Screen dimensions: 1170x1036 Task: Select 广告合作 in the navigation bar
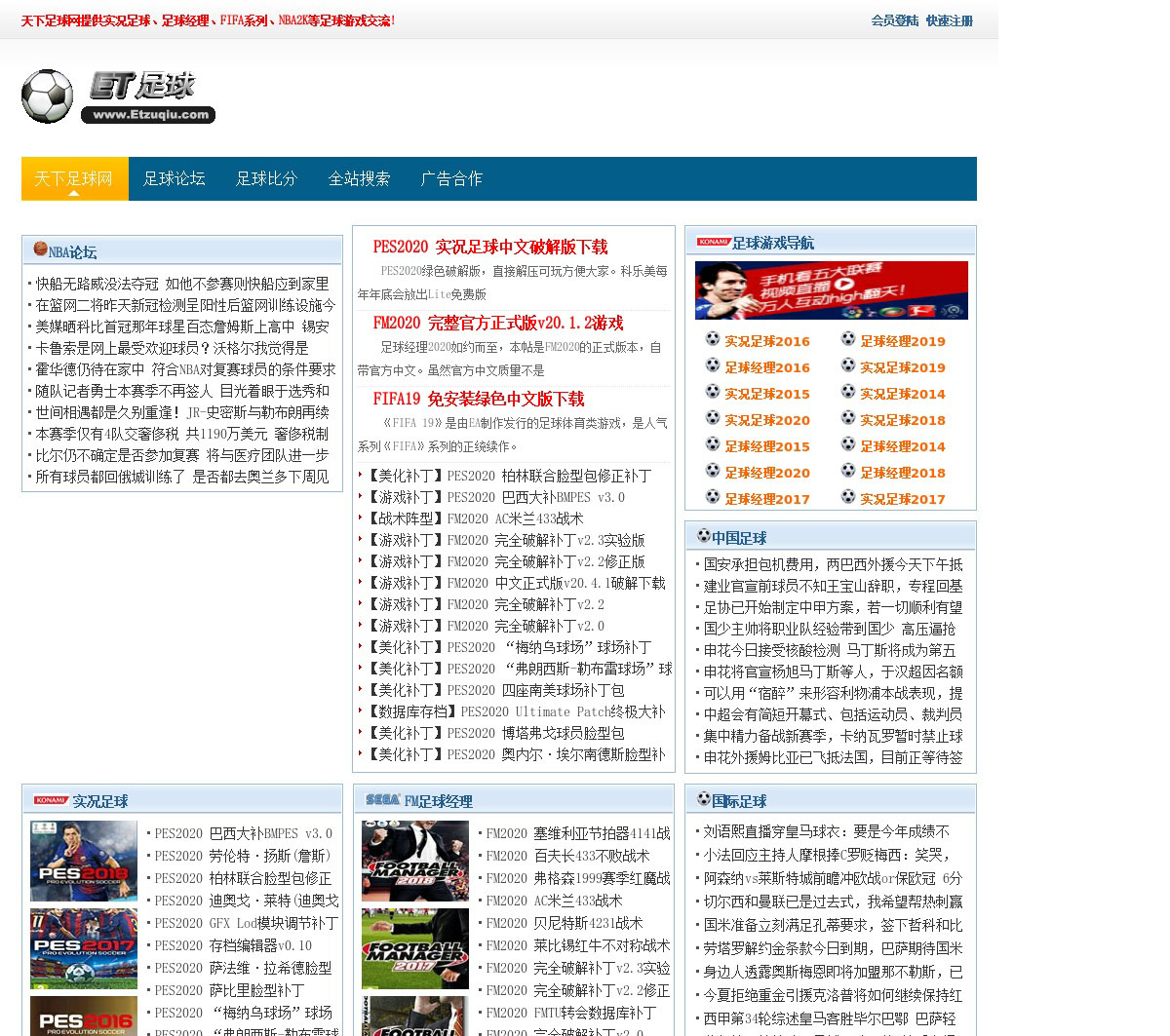(x=451, y=178)
